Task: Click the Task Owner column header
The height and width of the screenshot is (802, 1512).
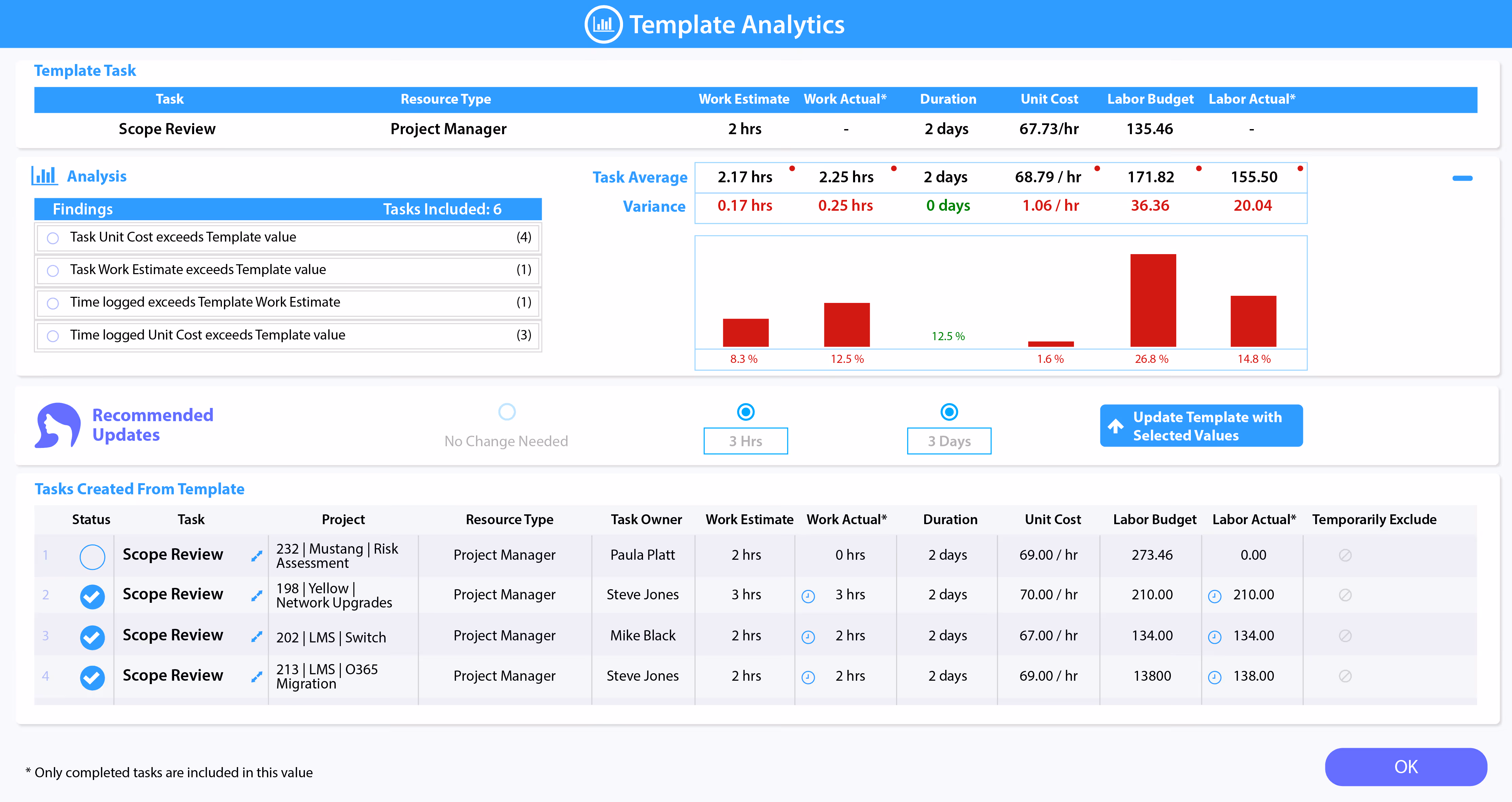Action: click(x=646, y=520)
